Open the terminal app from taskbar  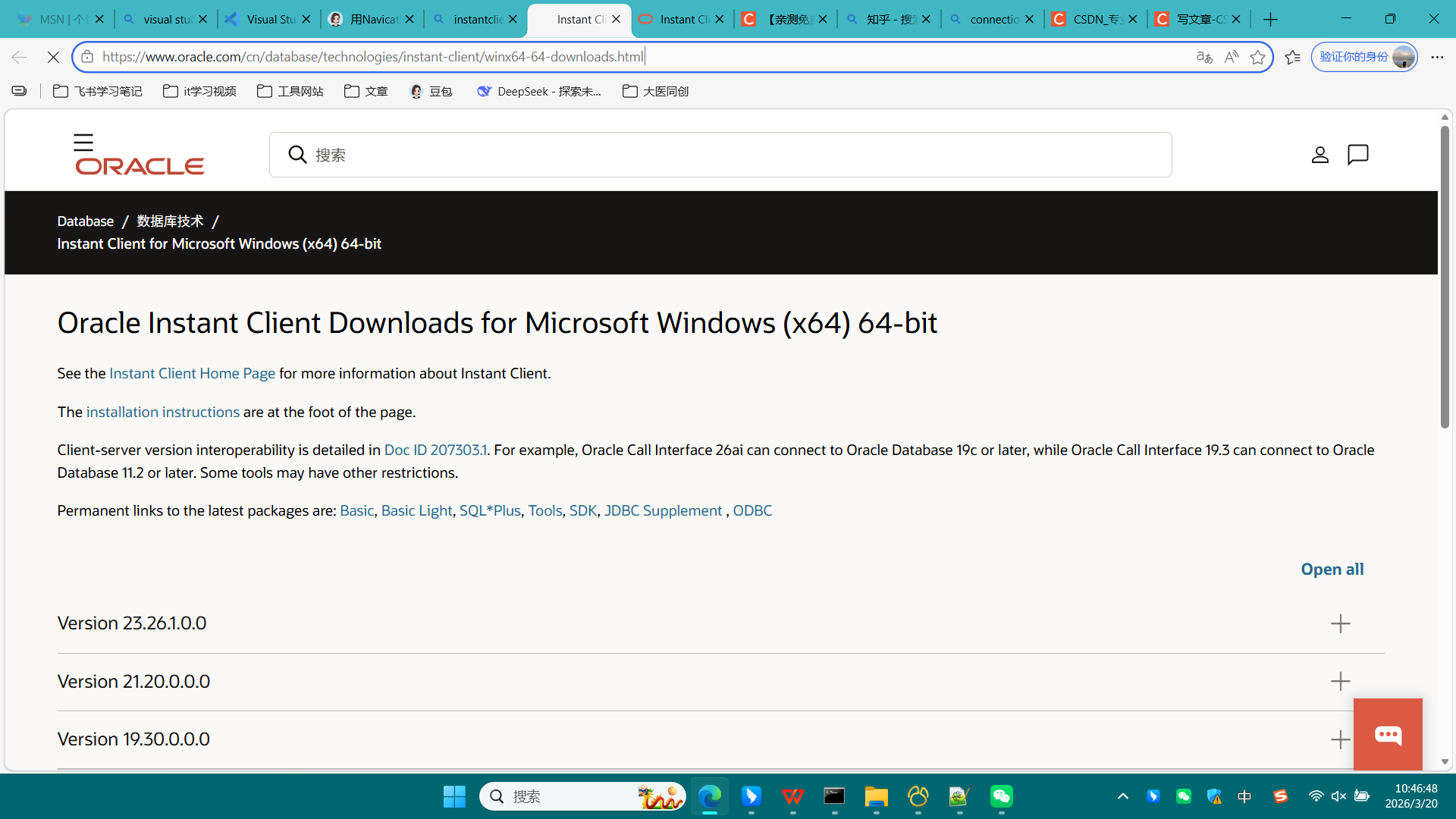tap(834, 796)
